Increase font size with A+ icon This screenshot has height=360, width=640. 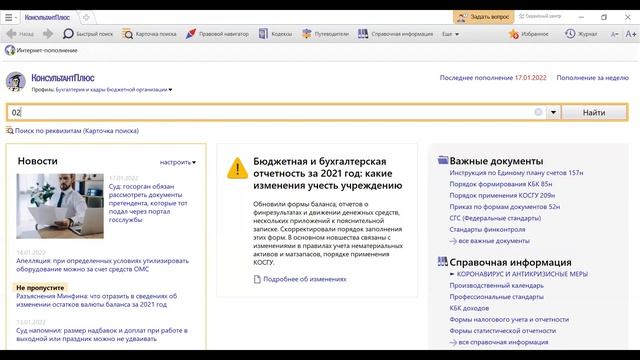point(631,34)
